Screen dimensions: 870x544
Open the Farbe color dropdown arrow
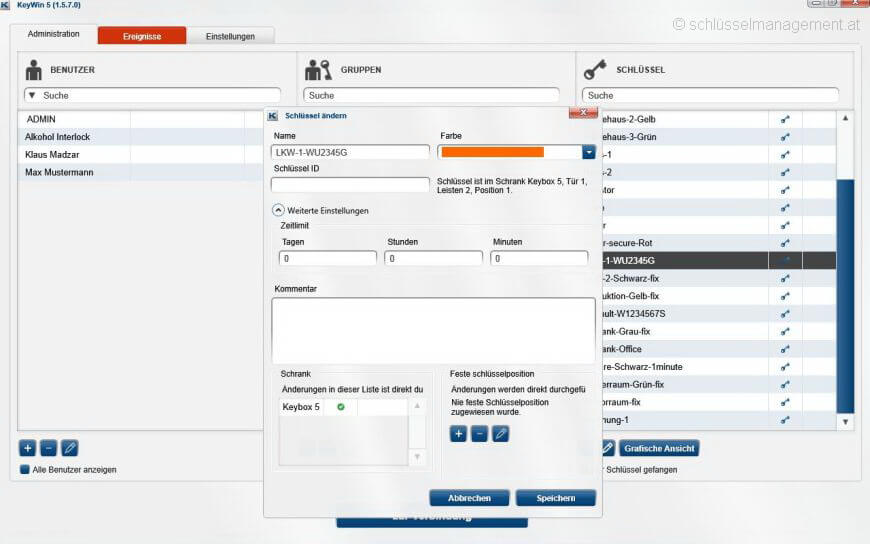point(589,152)
